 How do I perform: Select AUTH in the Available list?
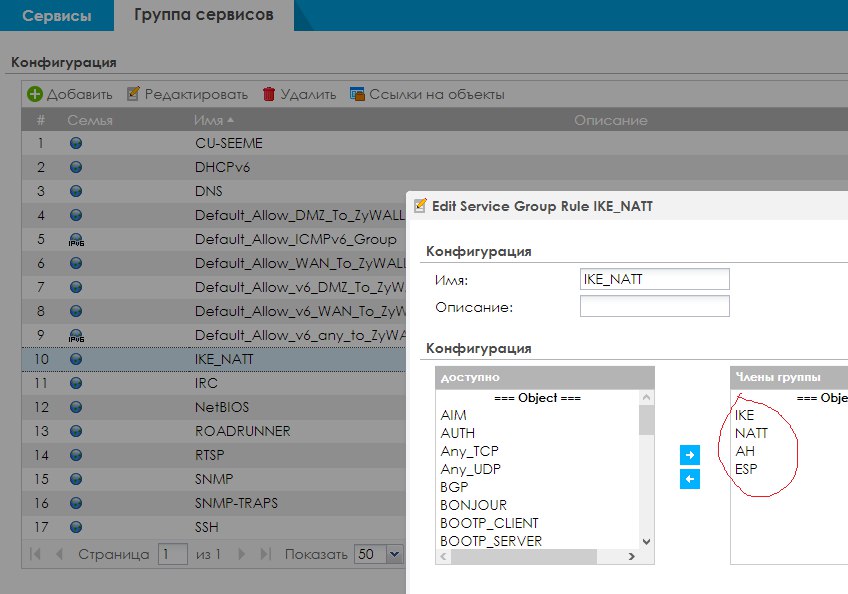point(458,433)
